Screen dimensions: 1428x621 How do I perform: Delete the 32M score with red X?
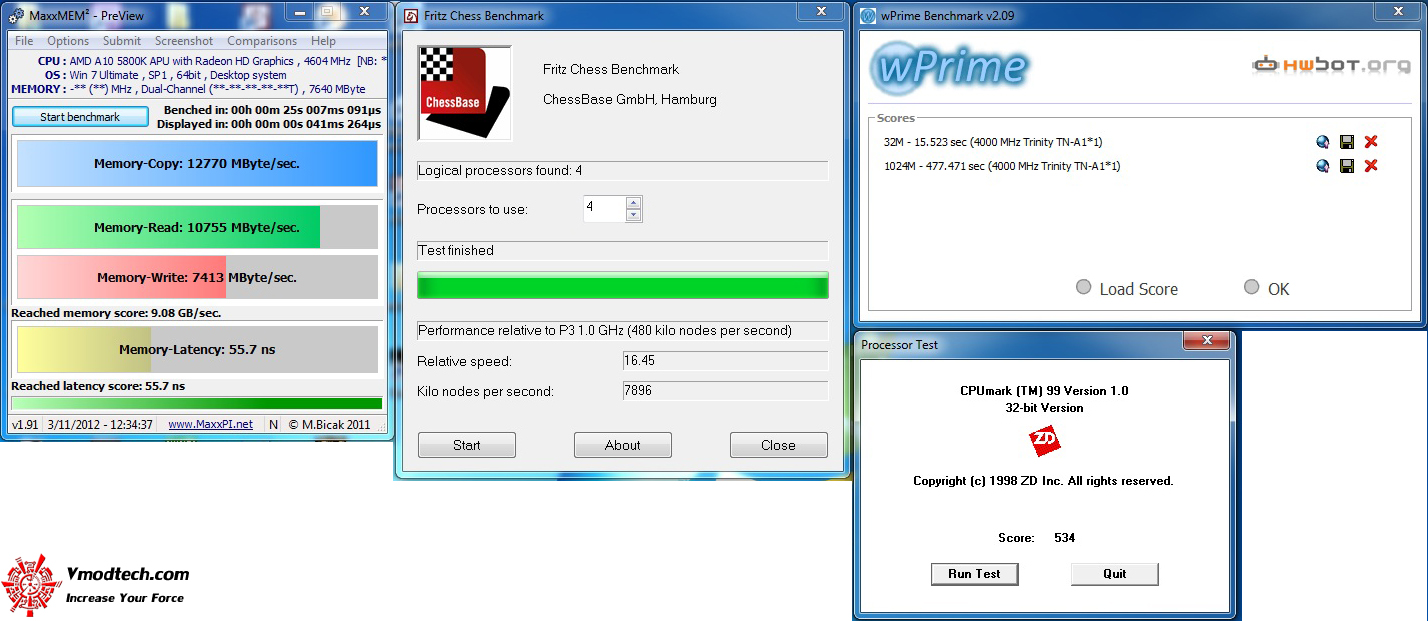(1371, 142)
